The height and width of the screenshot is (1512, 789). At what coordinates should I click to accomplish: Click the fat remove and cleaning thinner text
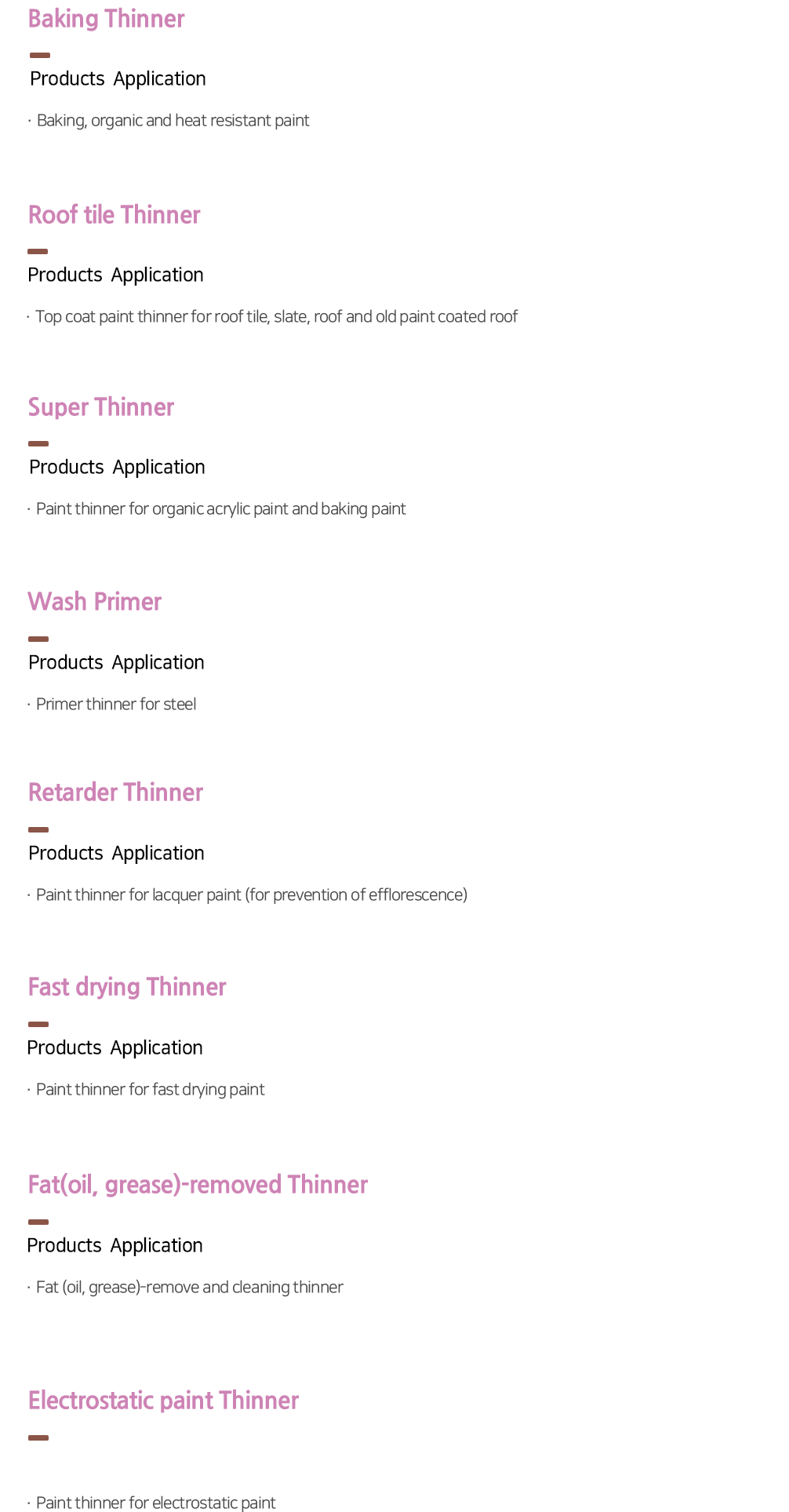(x=189, y=1288)
